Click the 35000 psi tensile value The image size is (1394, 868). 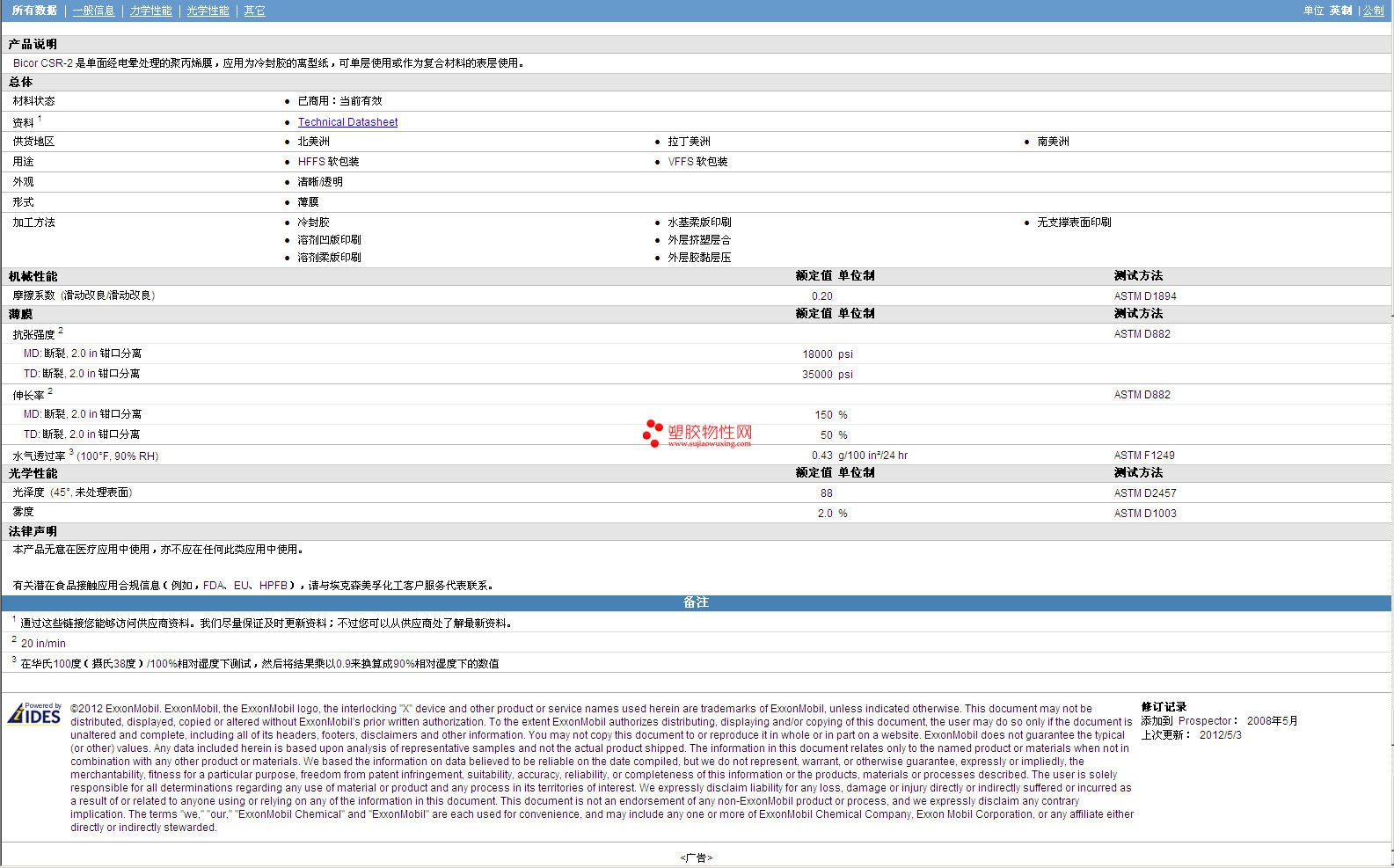827,375
